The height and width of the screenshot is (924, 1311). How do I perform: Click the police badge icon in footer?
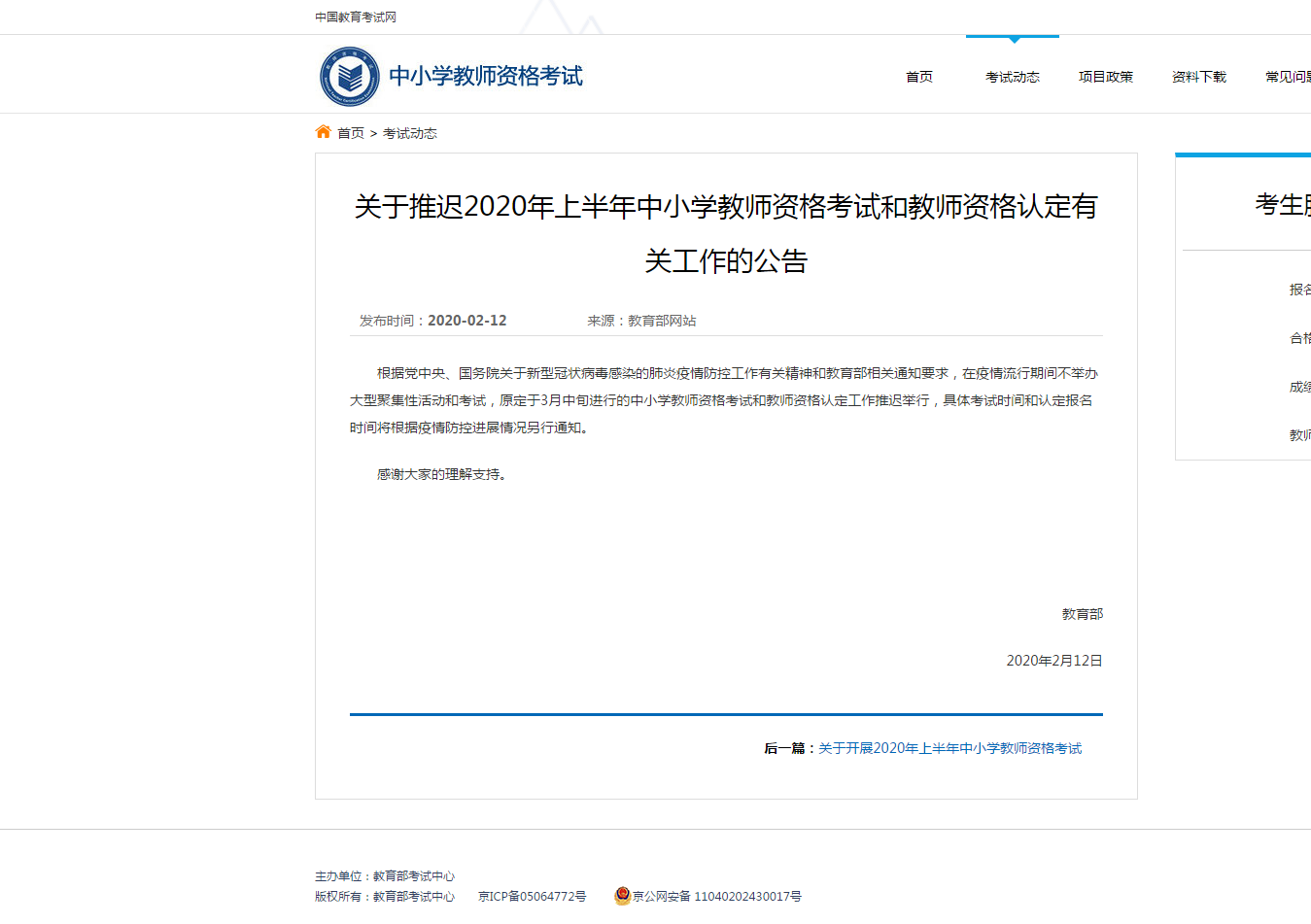pos(622,896)
